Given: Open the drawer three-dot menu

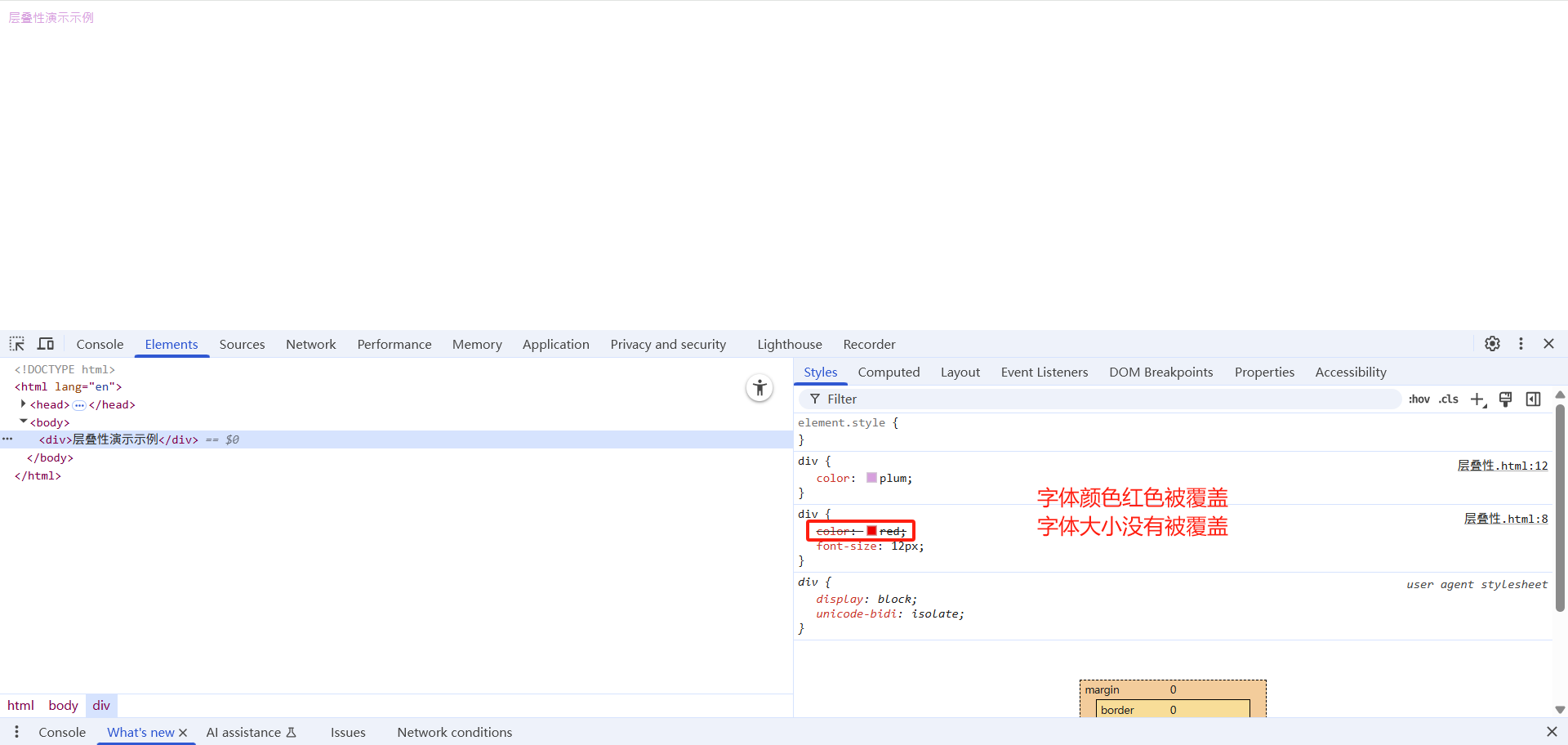Looking at the screenshot, I should coord(16,732).
